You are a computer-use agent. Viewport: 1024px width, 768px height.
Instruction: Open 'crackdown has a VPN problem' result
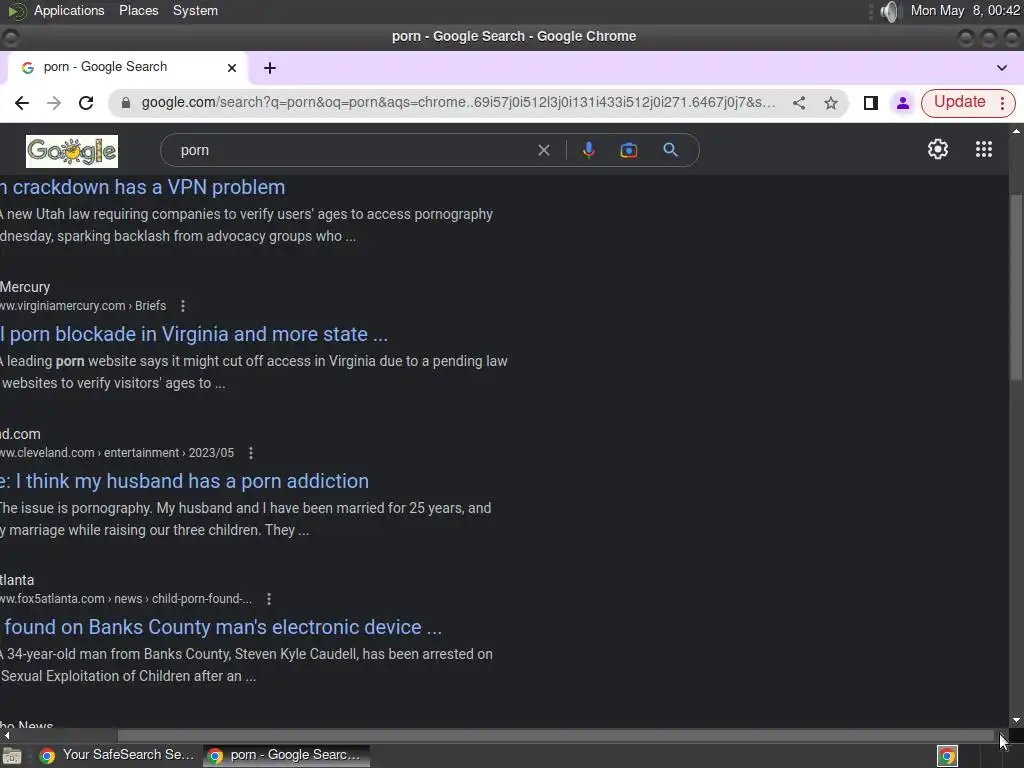(x=142, y=187)
